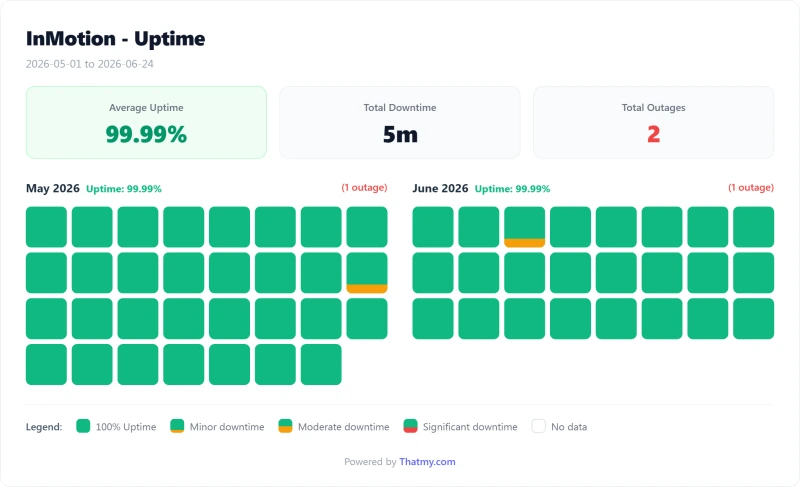
Task: Click the May 2026 month heading
Action: (x=53, y=188)
